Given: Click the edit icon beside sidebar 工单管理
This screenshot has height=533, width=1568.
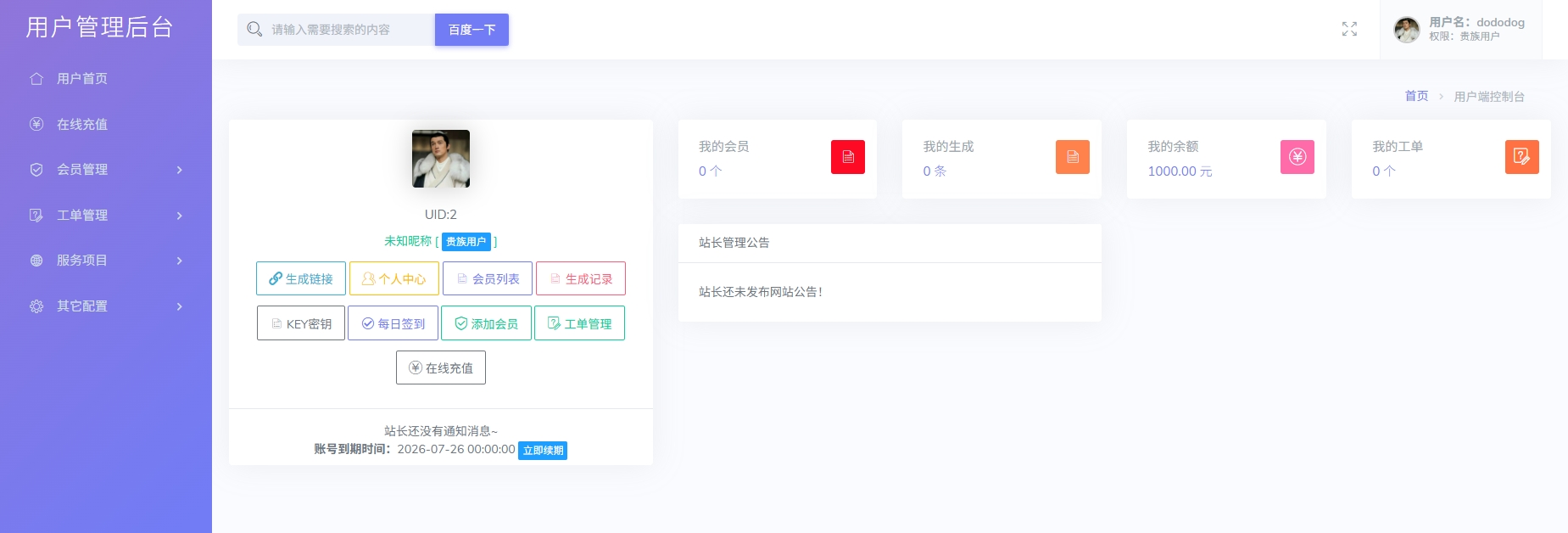Looking at the screenshot, I should 36,216.
